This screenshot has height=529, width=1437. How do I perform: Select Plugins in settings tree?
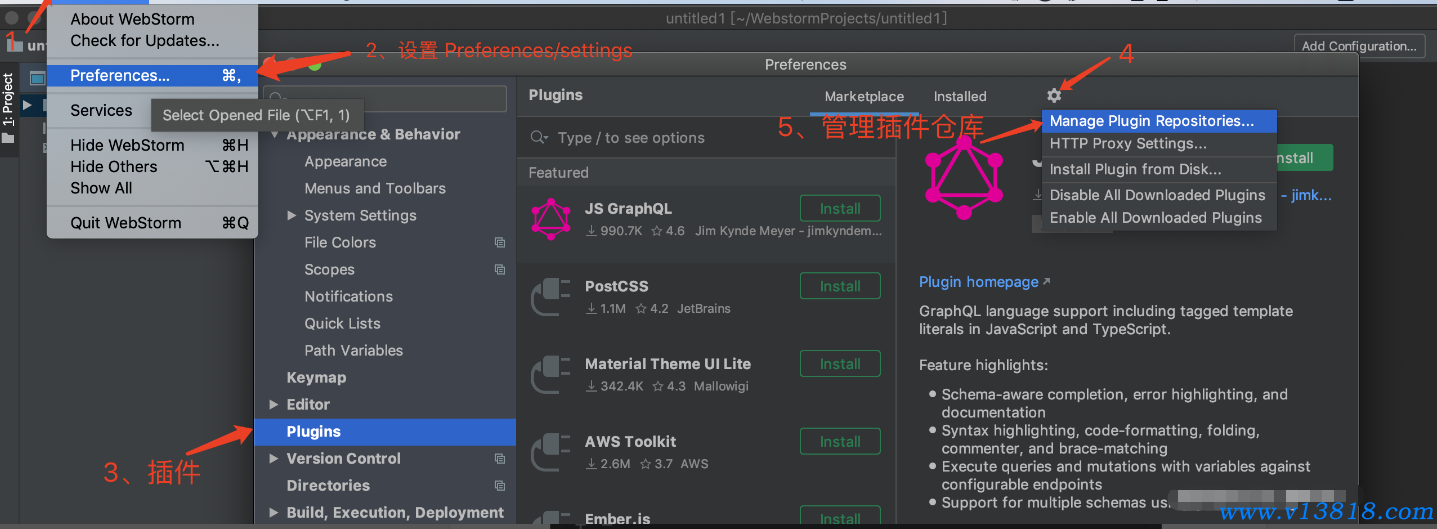point(385,432)
